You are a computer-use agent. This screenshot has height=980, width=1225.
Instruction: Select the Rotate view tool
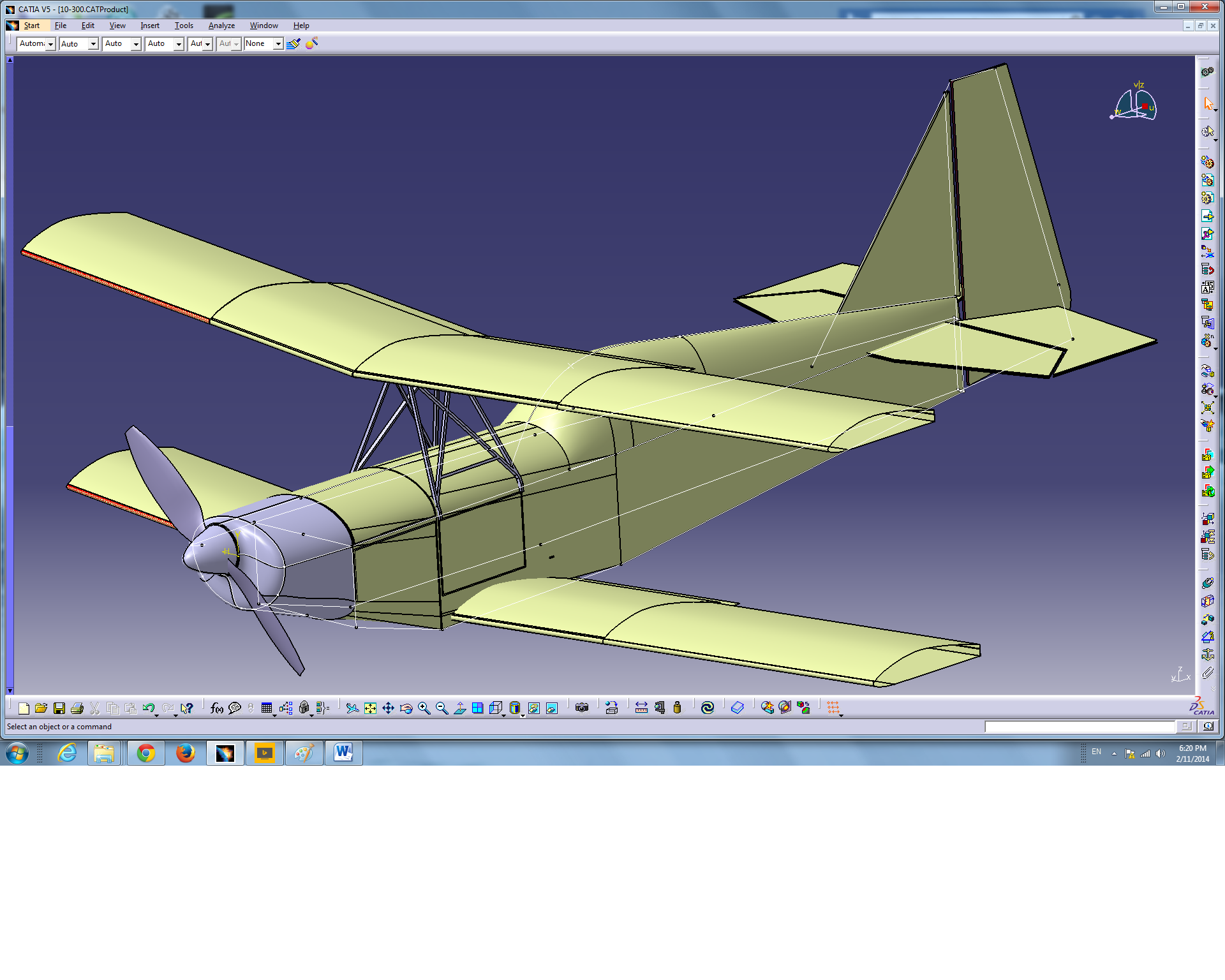pos(406,708)
